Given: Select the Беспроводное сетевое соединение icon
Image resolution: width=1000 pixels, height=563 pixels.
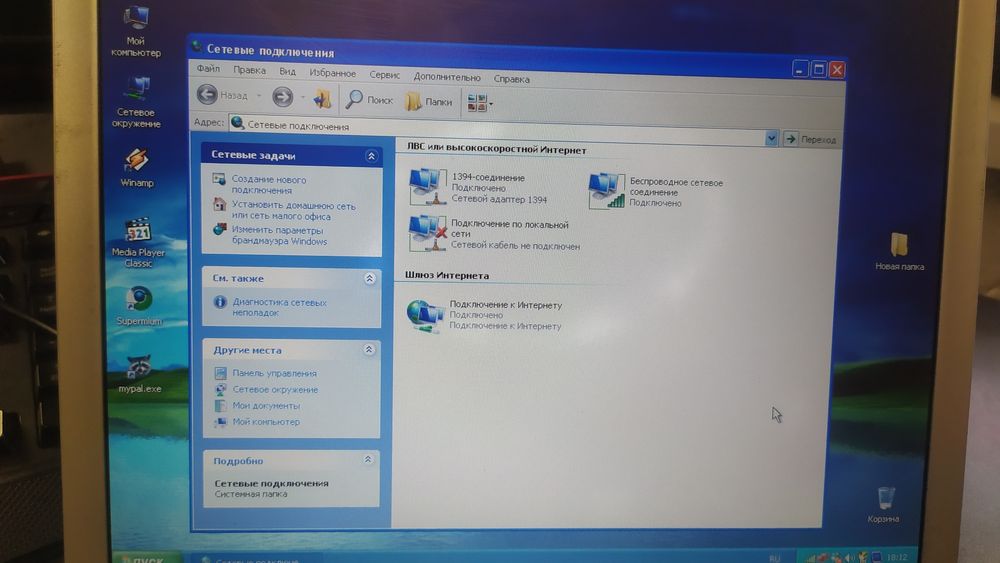Looking at the screenshot, I should pyautogui.click(x=606, y=190).
